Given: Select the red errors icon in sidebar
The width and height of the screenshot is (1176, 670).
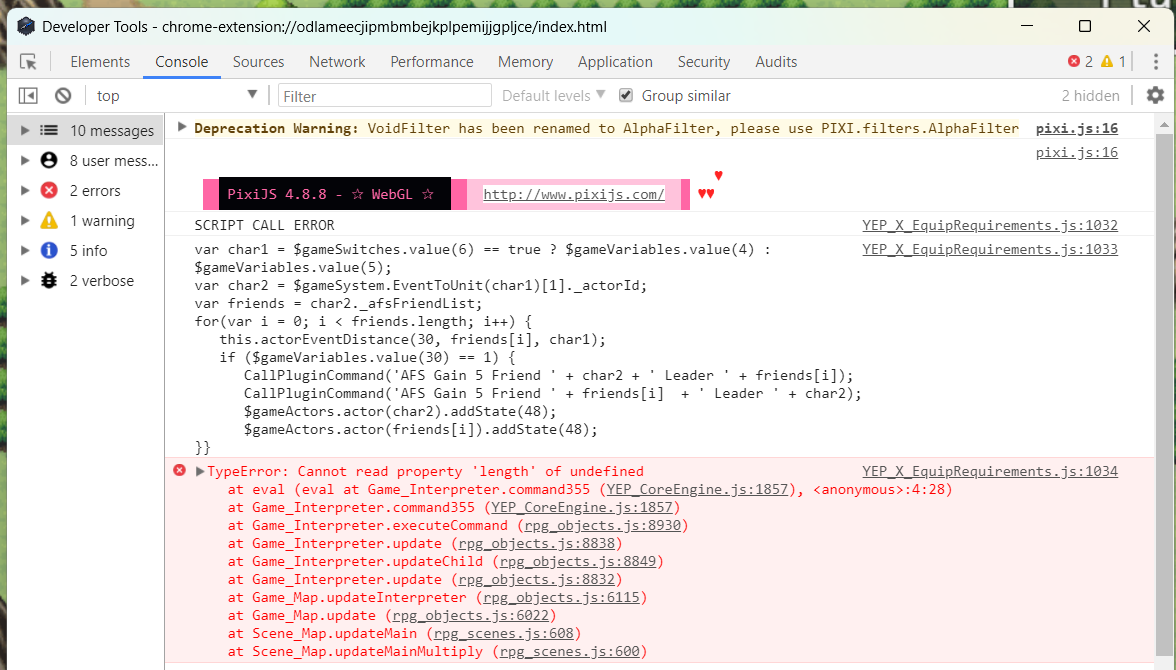Looking at the screenshot, I should click(x=49, y=191).
